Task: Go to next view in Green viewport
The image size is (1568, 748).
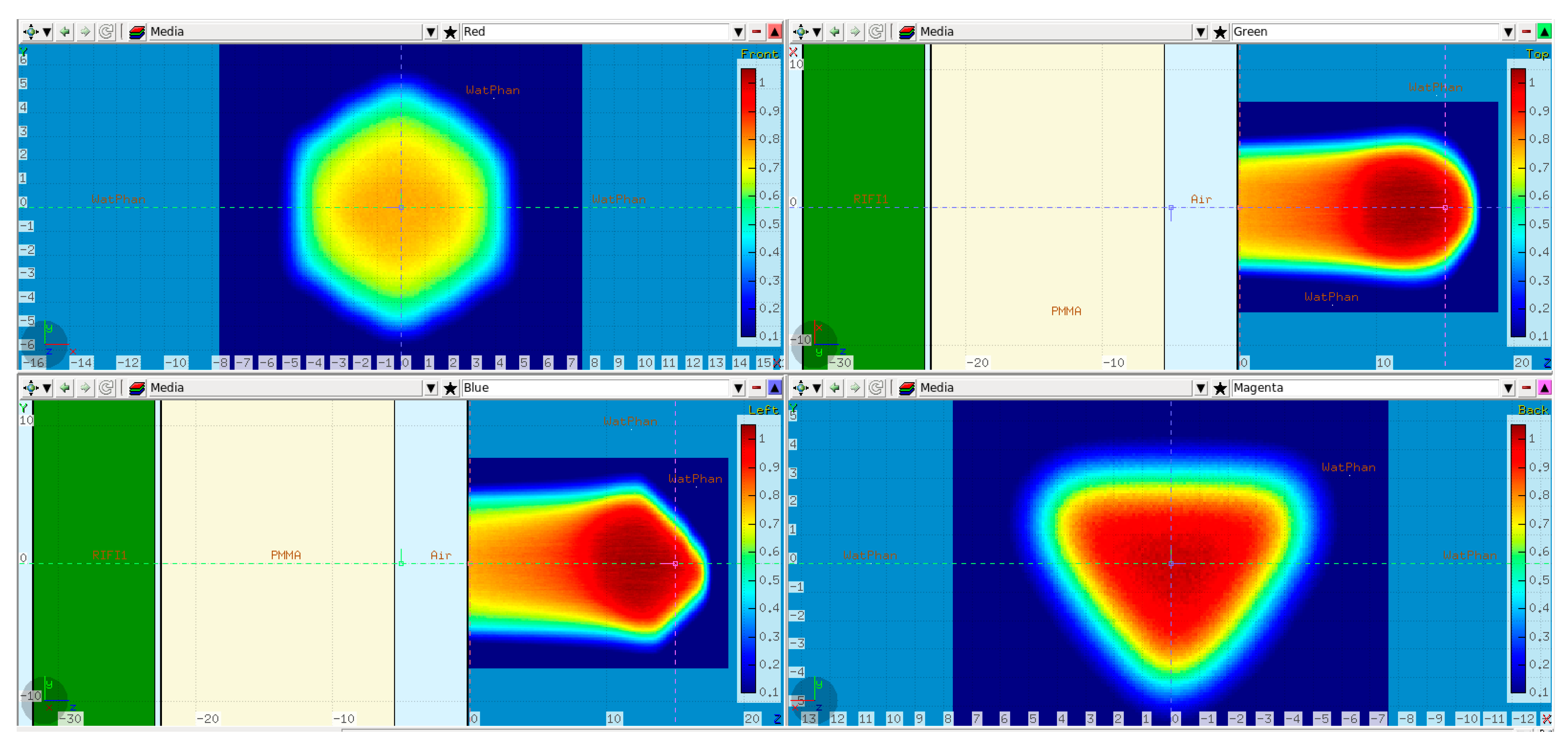Action: pyautogui.click(x=855, y=32)
